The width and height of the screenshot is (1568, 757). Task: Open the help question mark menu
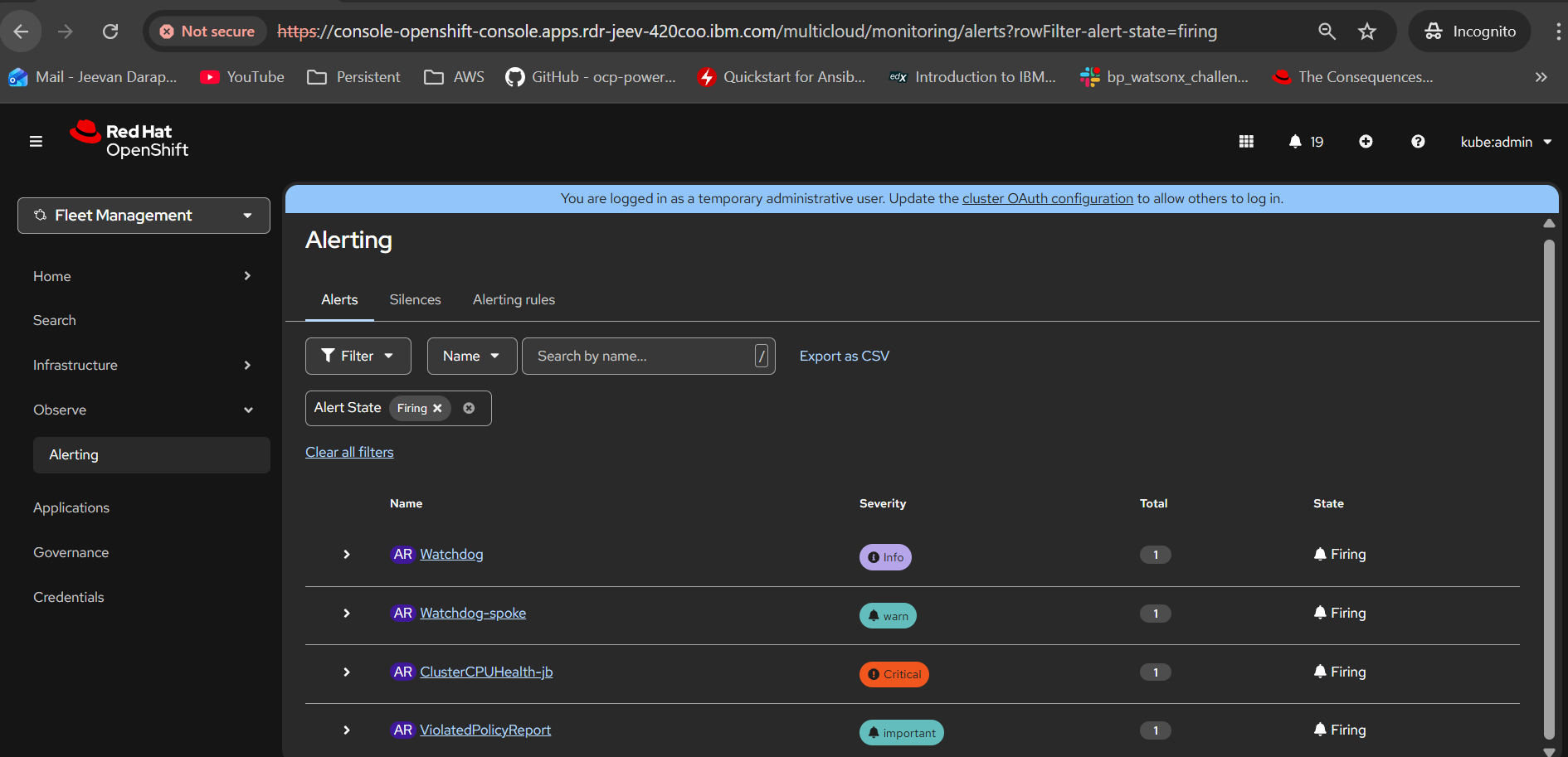1418,142
